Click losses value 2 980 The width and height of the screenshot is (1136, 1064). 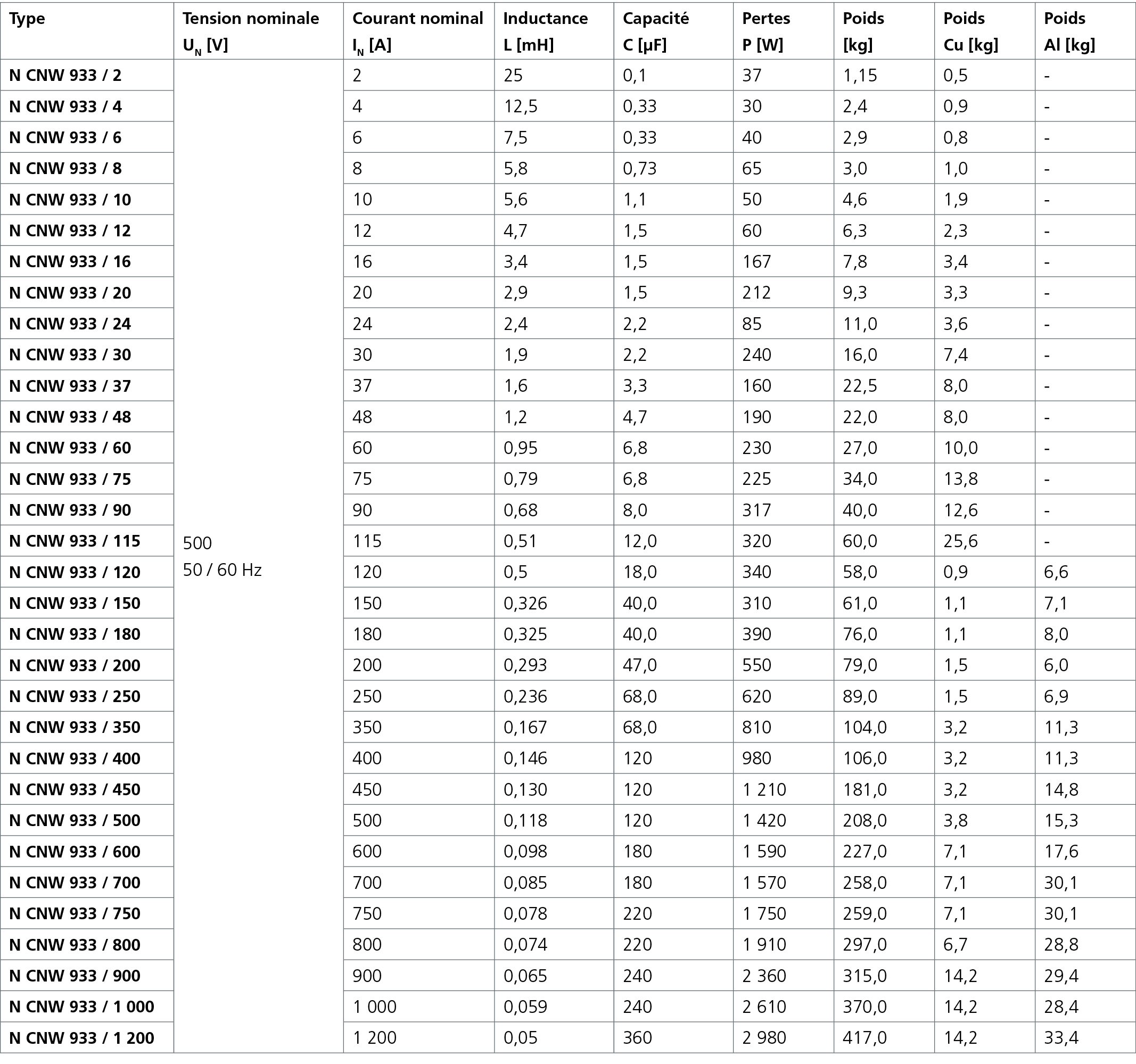(x=764, y=1038)
